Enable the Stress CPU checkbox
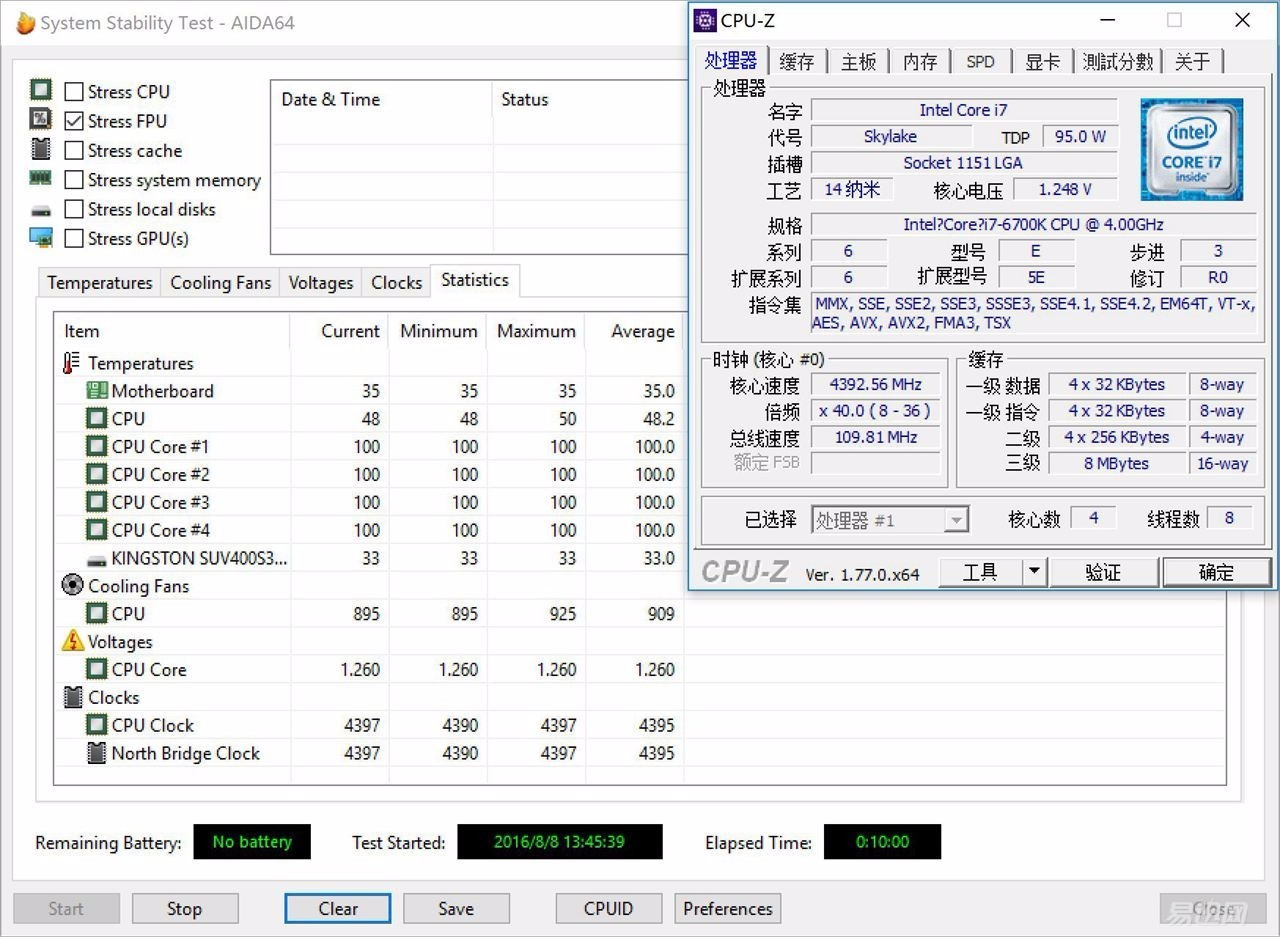 tap(74, 92)
